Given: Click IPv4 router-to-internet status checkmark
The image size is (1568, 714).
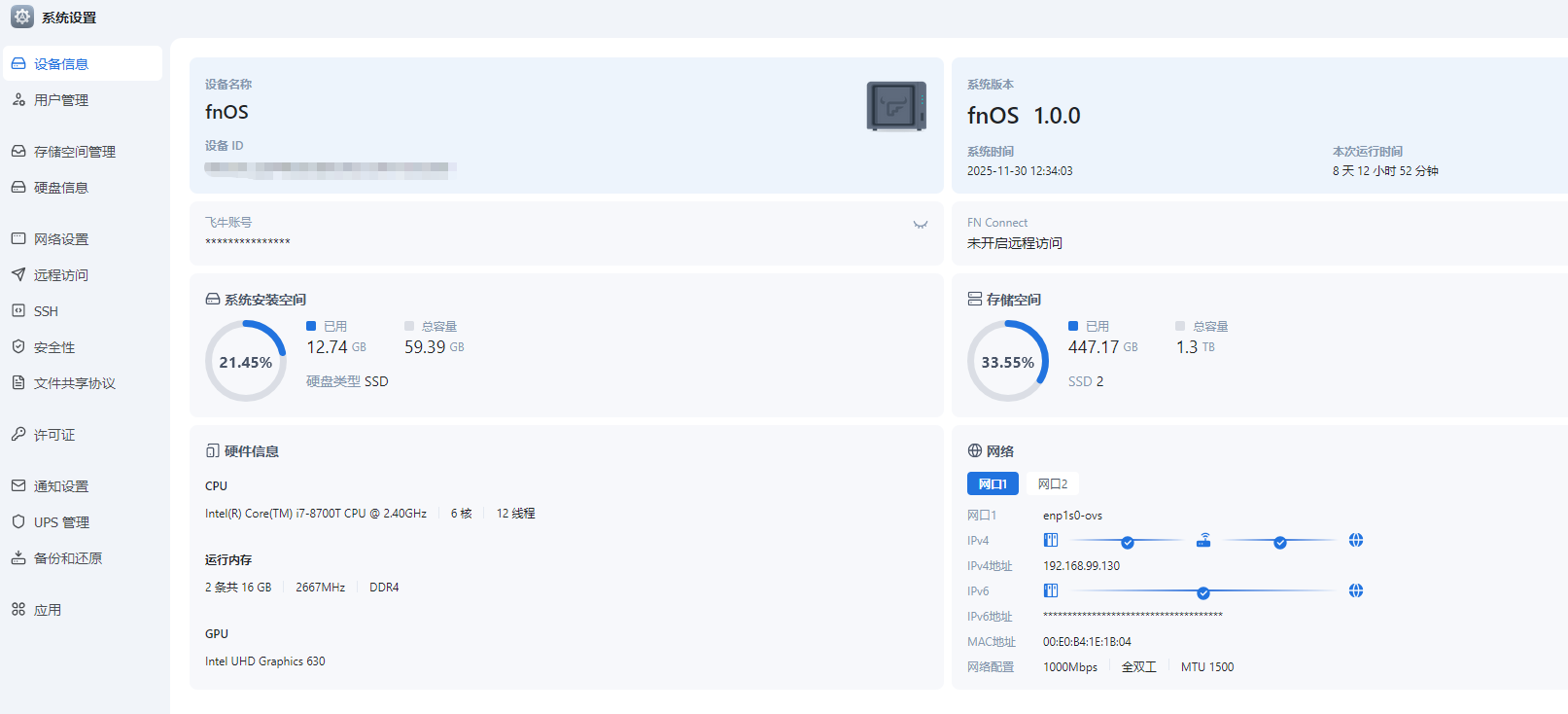Looking at the screenshot, I should [1280, 543].
